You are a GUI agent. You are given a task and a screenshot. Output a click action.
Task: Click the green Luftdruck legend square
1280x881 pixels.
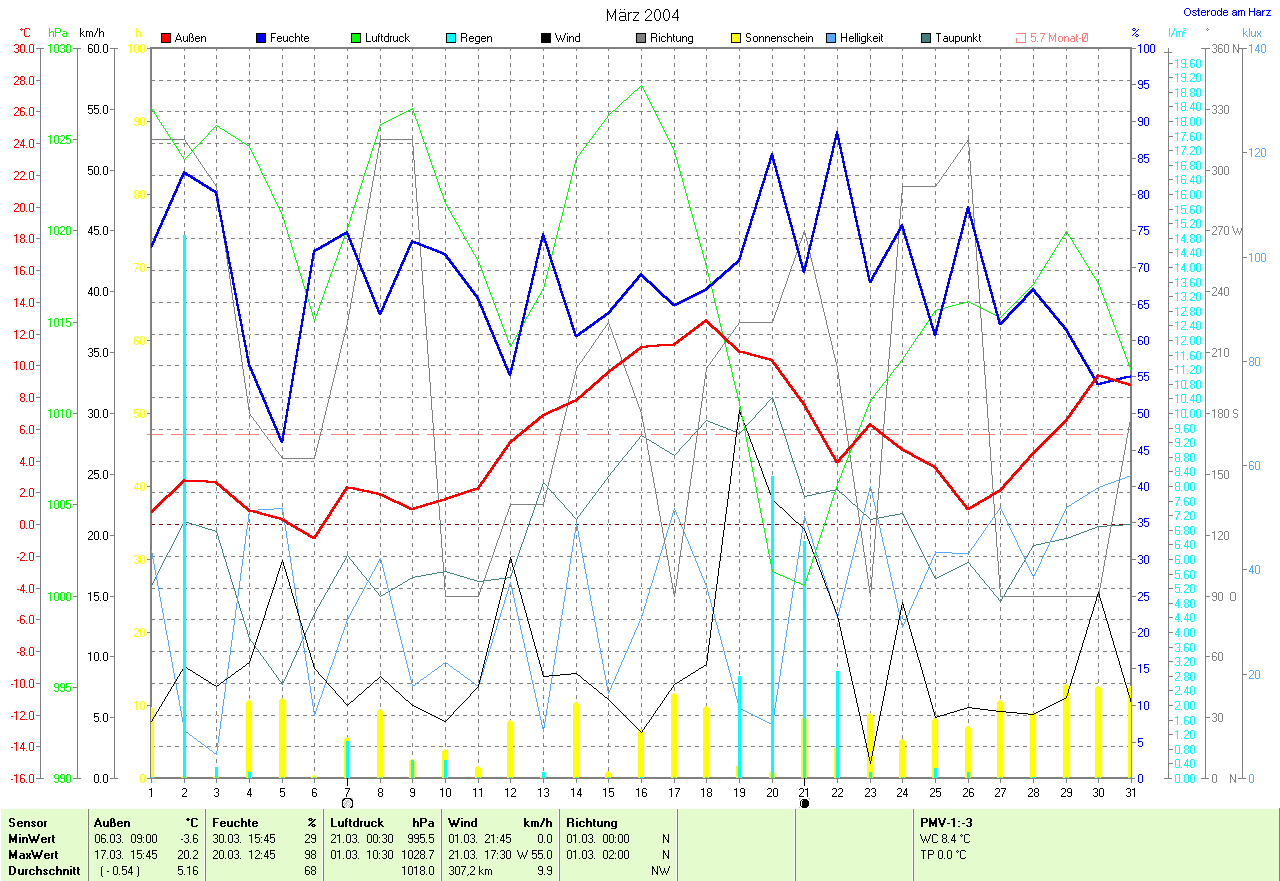point(356,38)
